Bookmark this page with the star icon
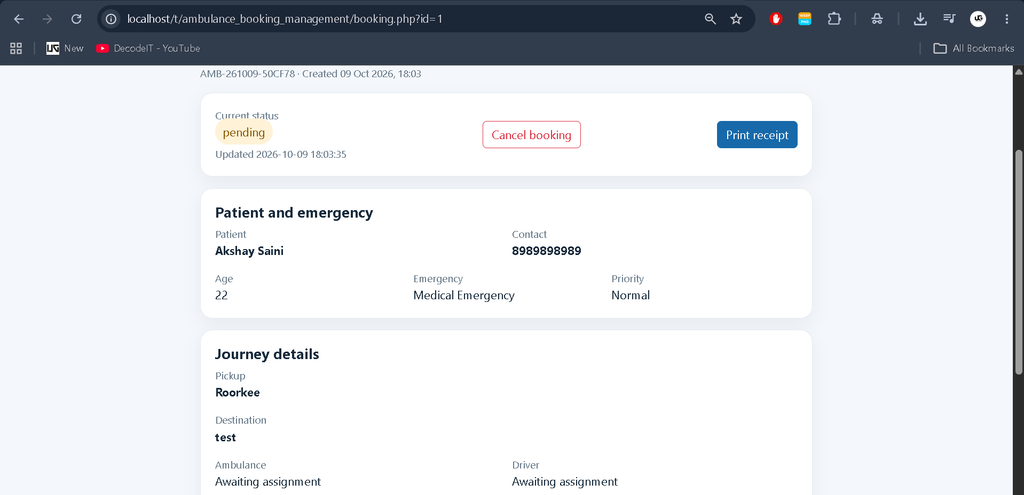The width and height of the screenshot is (1024, 495). pos(736,19)
